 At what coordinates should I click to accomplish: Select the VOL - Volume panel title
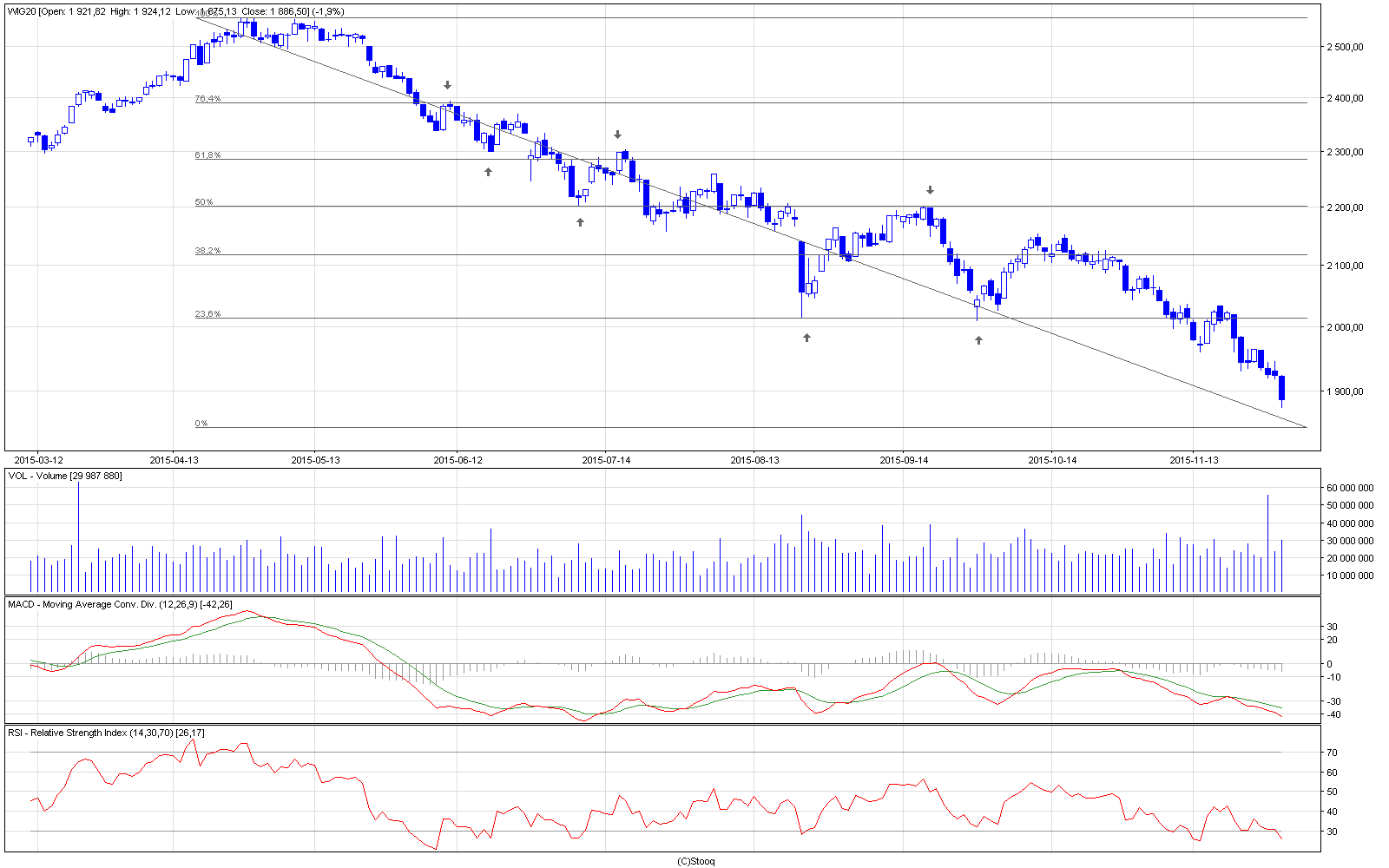click(x=65, y=476)
